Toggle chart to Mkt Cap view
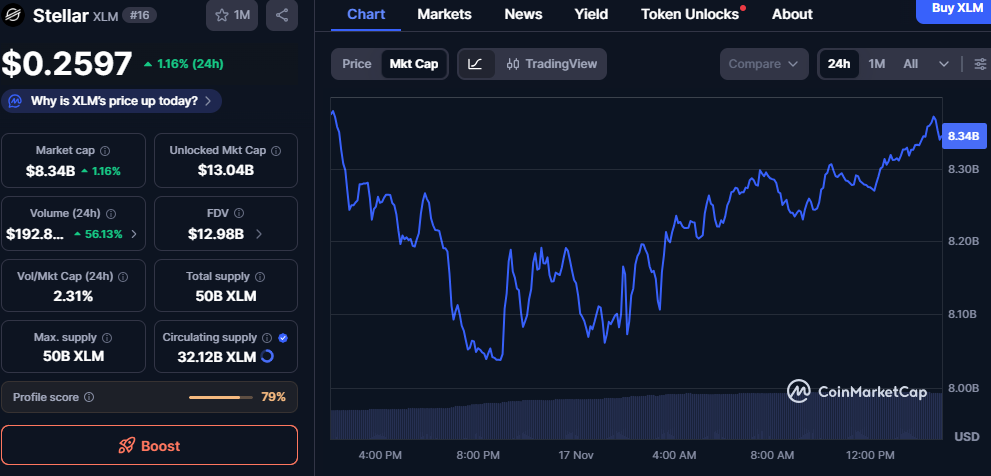The width and height of the screenshot is (991, 476). pos(413,64)
